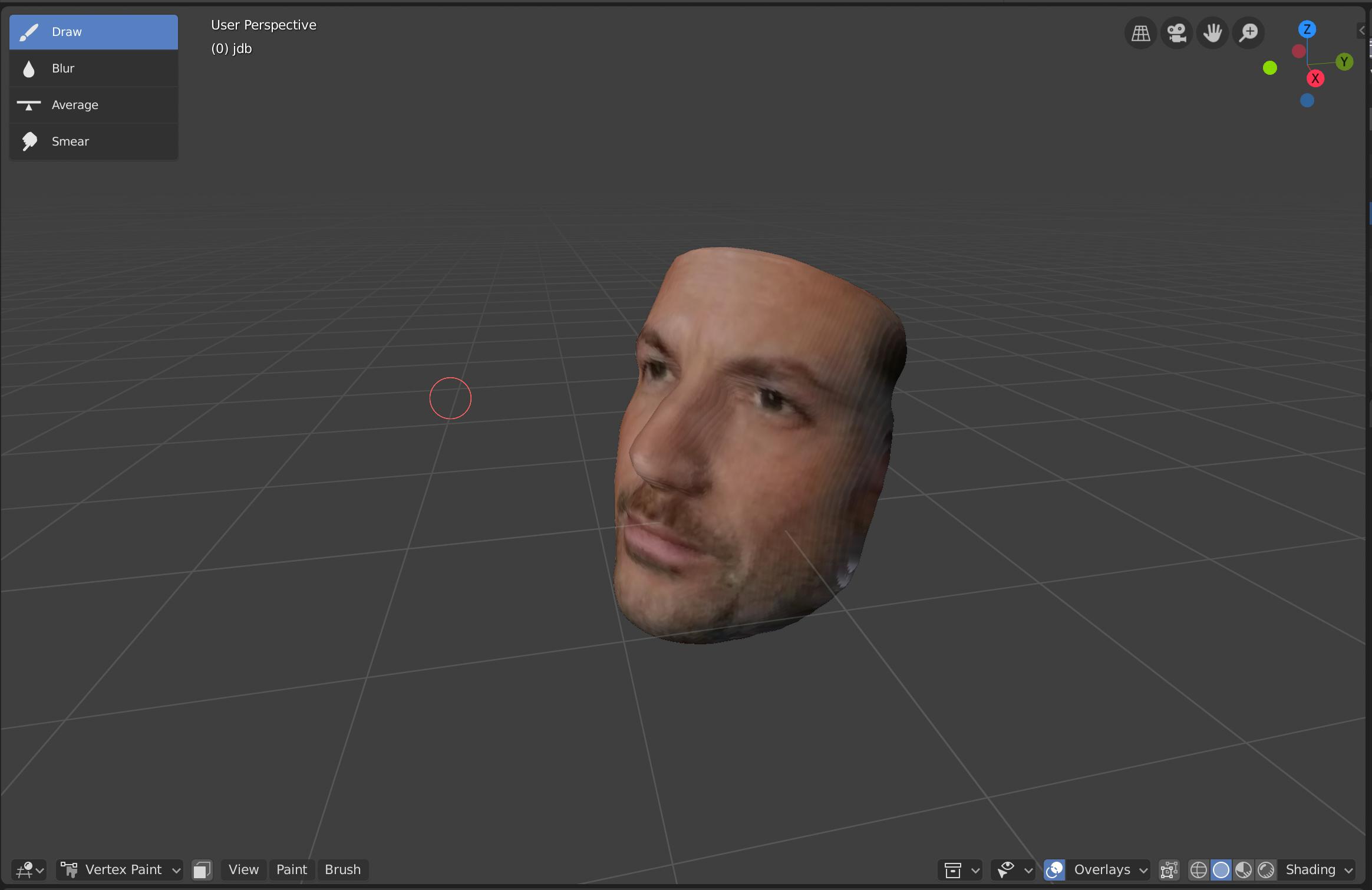Image resolution: width=1372 pixels, height=890 pixels.
Task: Select the Blur vertex paint tool
Action: coord(93,68)
